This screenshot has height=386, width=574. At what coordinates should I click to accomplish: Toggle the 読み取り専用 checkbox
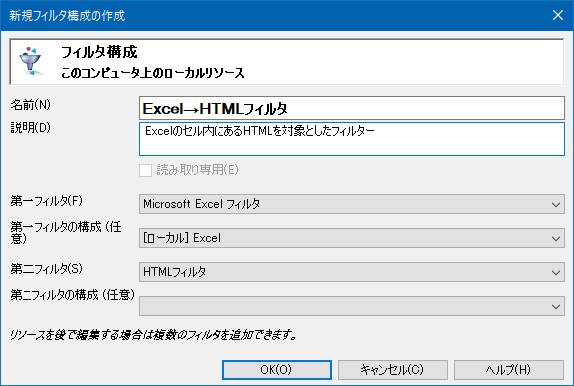click(145, 170)
